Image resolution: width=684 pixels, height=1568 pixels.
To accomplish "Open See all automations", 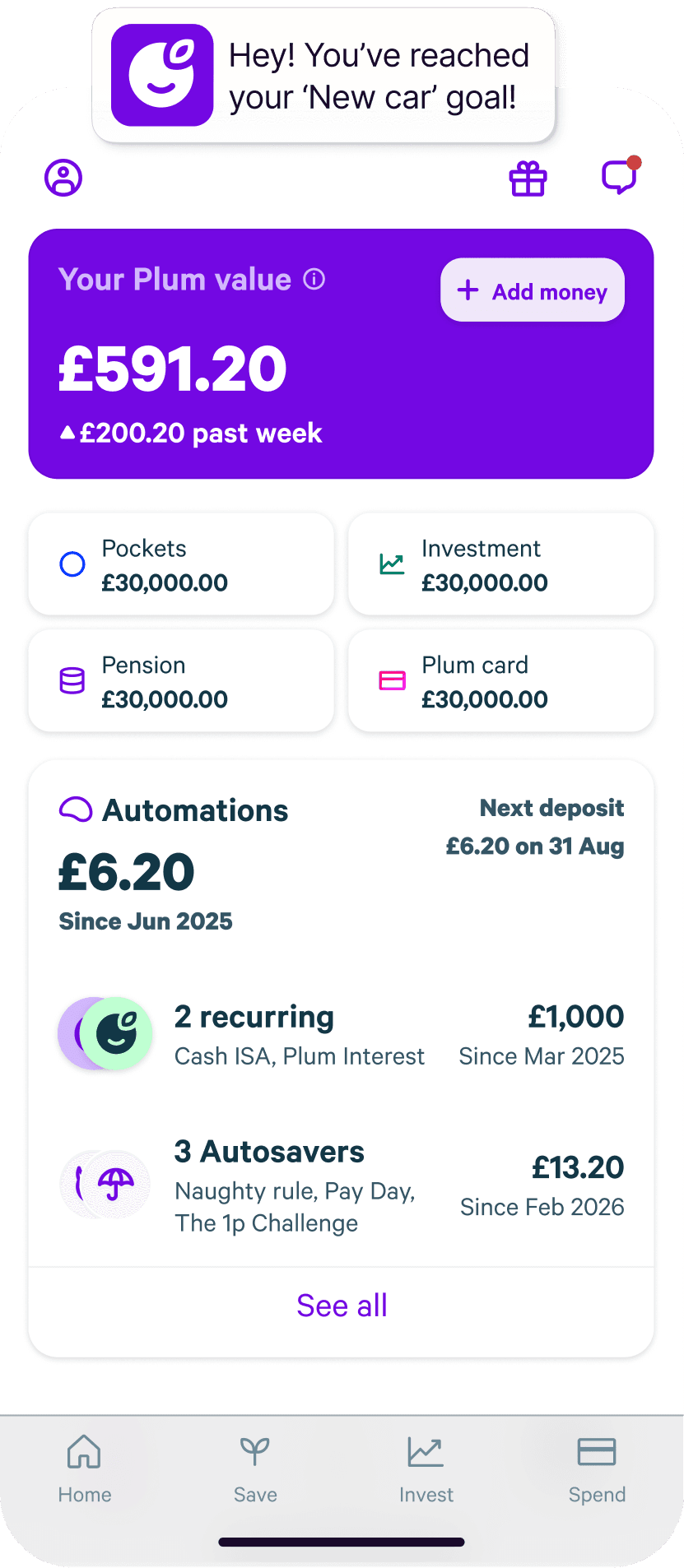I will (x=341, y=1306).
